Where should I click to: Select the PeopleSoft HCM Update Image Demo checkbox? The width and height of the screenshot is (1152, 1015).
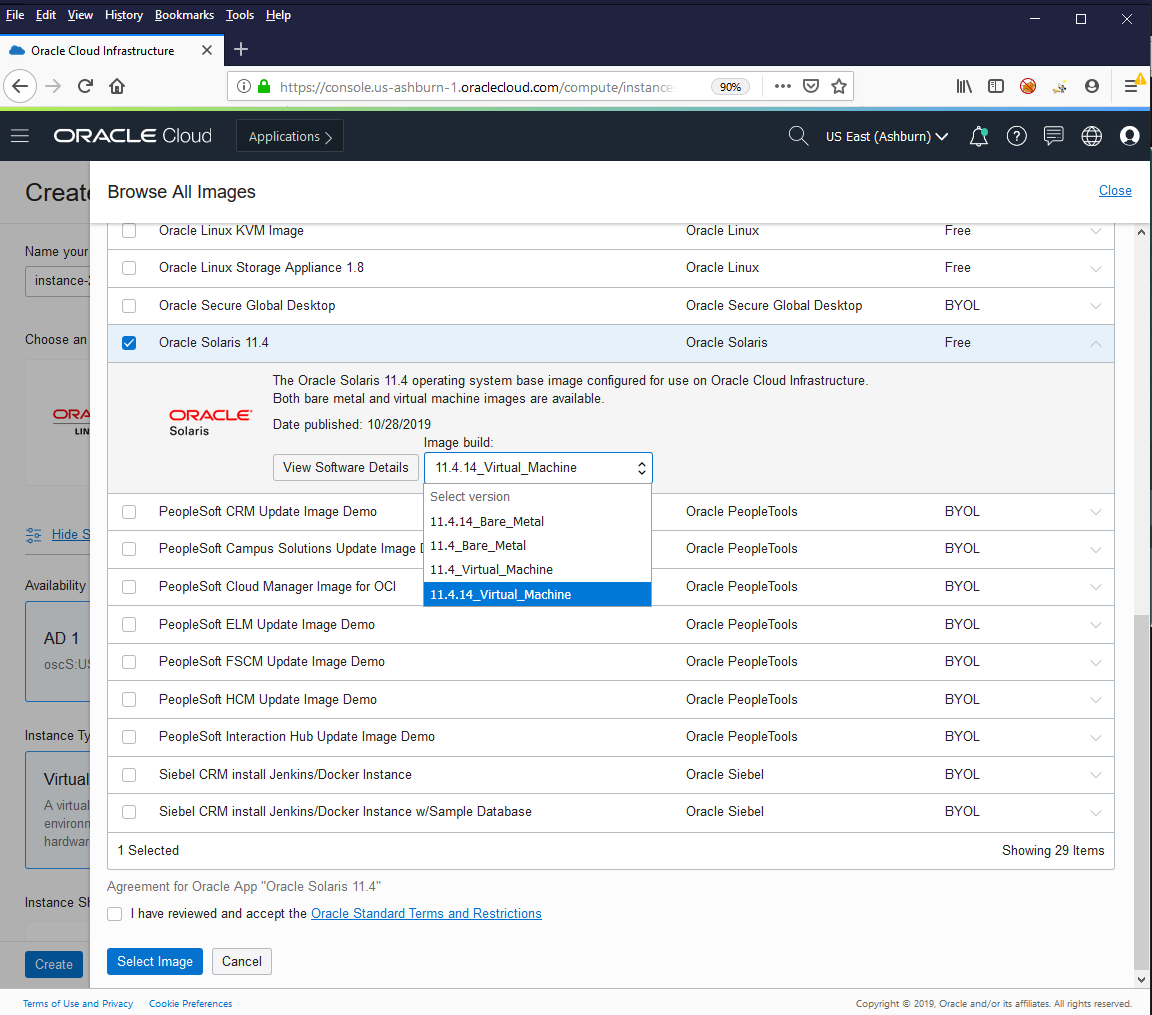[128, 699]
